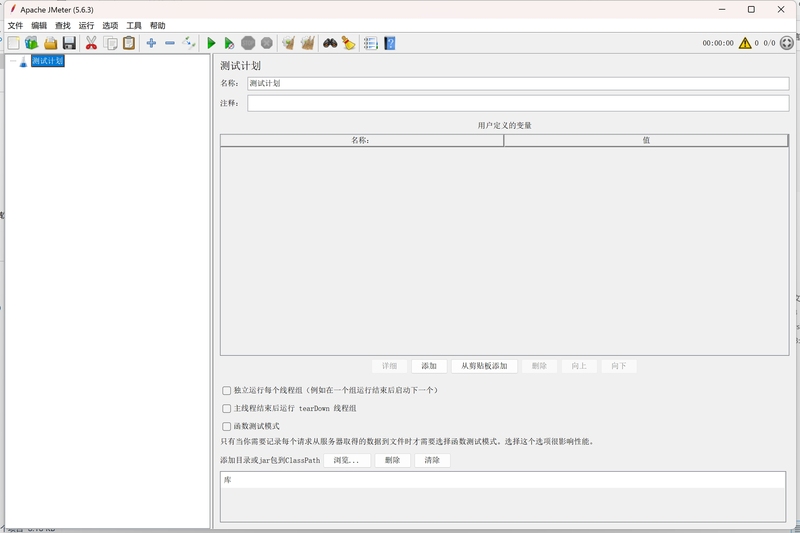Click the 浏览... classpath button
This screenshot has width=800, height=533.
[x=346, y=460]
